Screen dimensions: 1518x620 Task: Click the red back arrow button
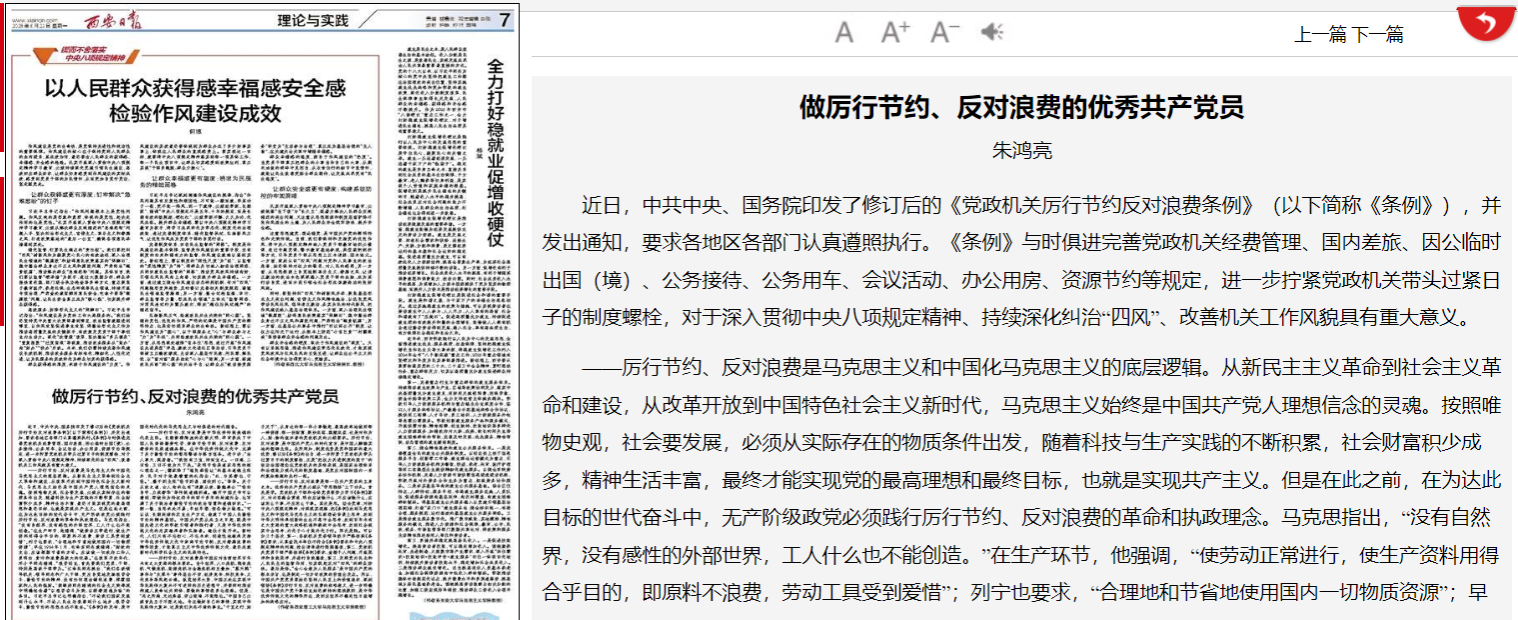click(x=1486, y=24)
